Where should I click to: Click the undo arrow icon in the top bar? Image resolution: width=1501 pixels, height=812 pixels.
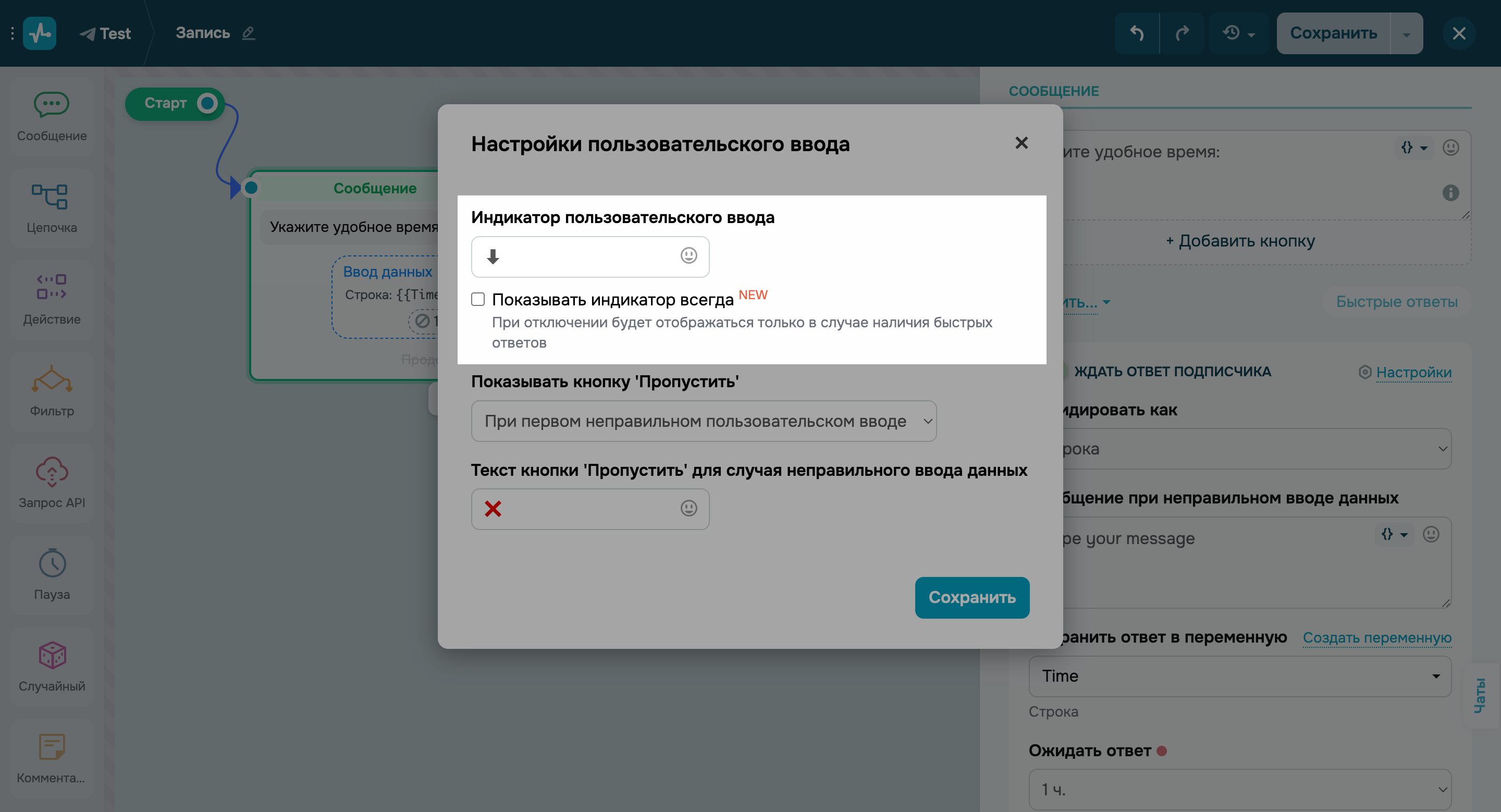[x=1136, y=33]
